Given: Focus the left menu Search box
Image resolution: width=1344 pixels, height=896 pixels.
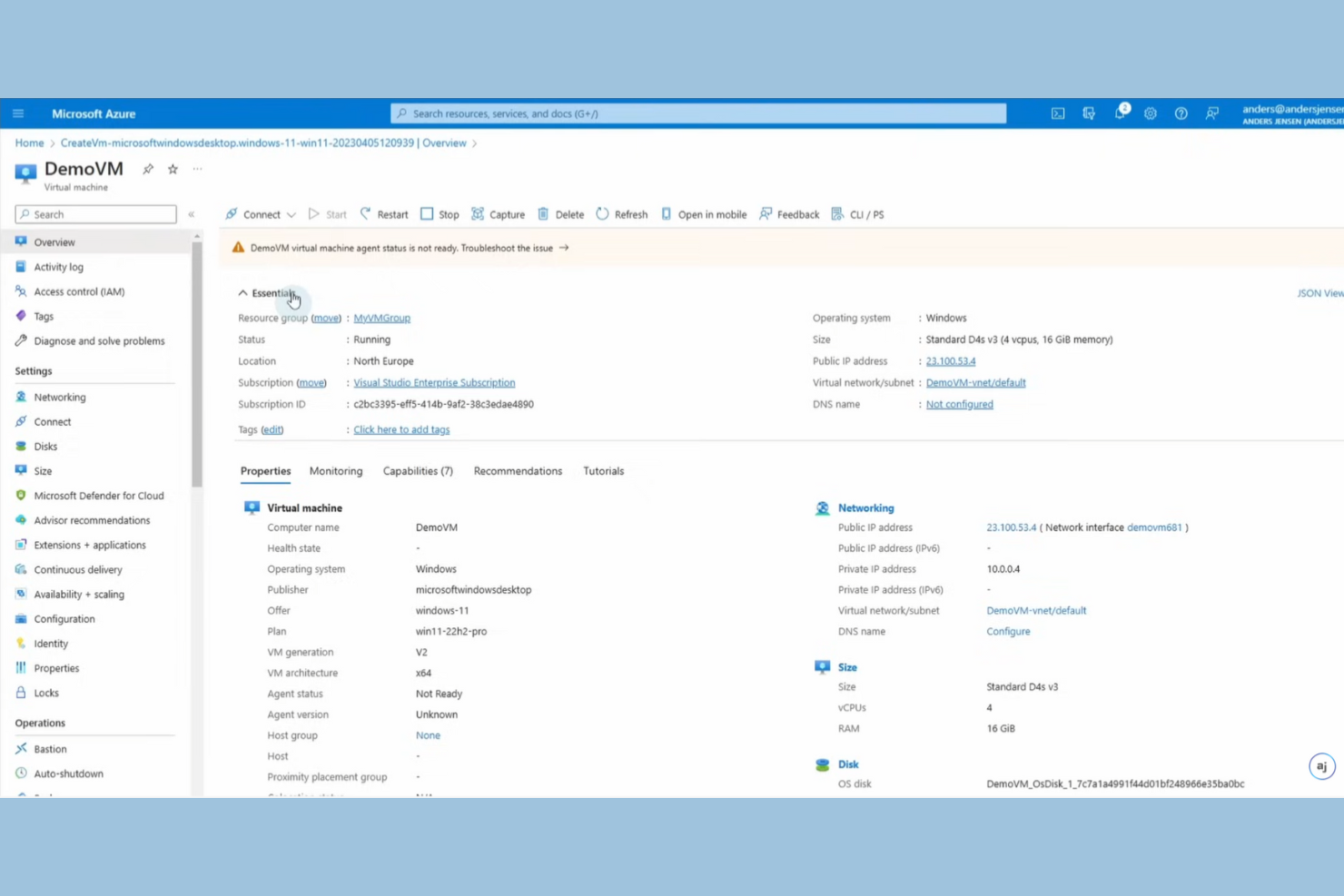Looking at the screenshot, I should coord(95,214).
